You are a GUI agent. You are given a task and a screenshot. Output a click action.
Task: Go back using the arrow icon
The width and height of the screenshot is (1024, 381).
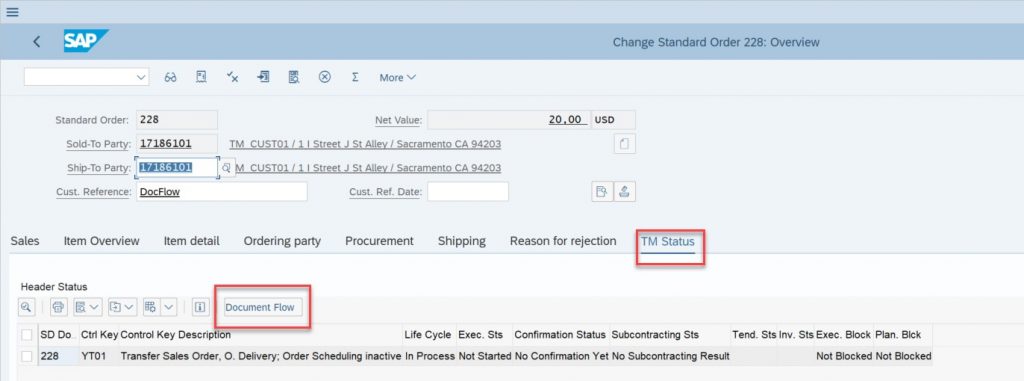pyautogui.click(x=37, y=42)
